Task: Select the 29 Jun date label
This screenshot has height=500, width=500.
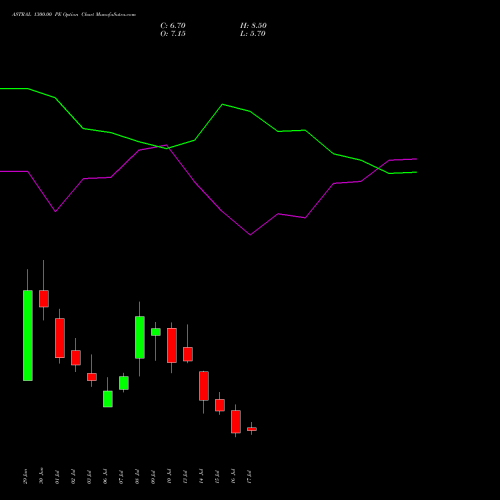Action: click(26, 476)
